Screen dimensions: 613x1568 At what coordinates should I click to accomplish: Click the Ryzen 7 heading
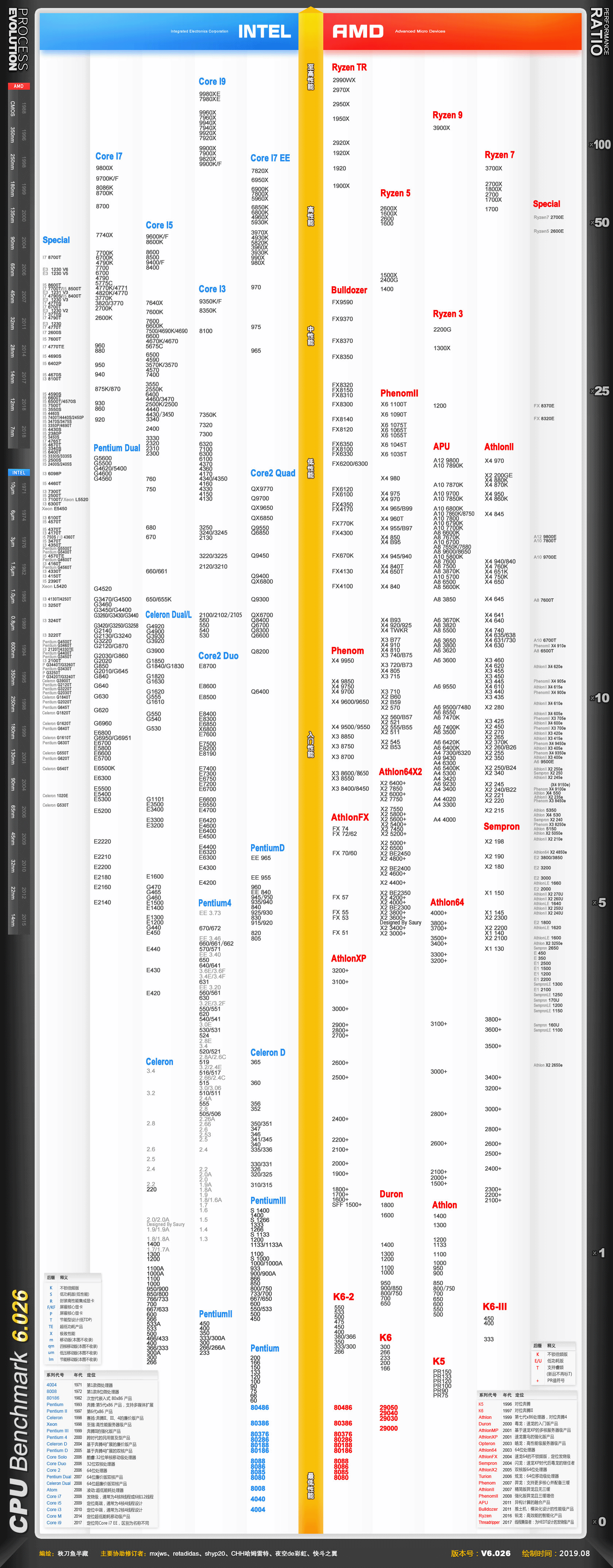tap(500, 155)
